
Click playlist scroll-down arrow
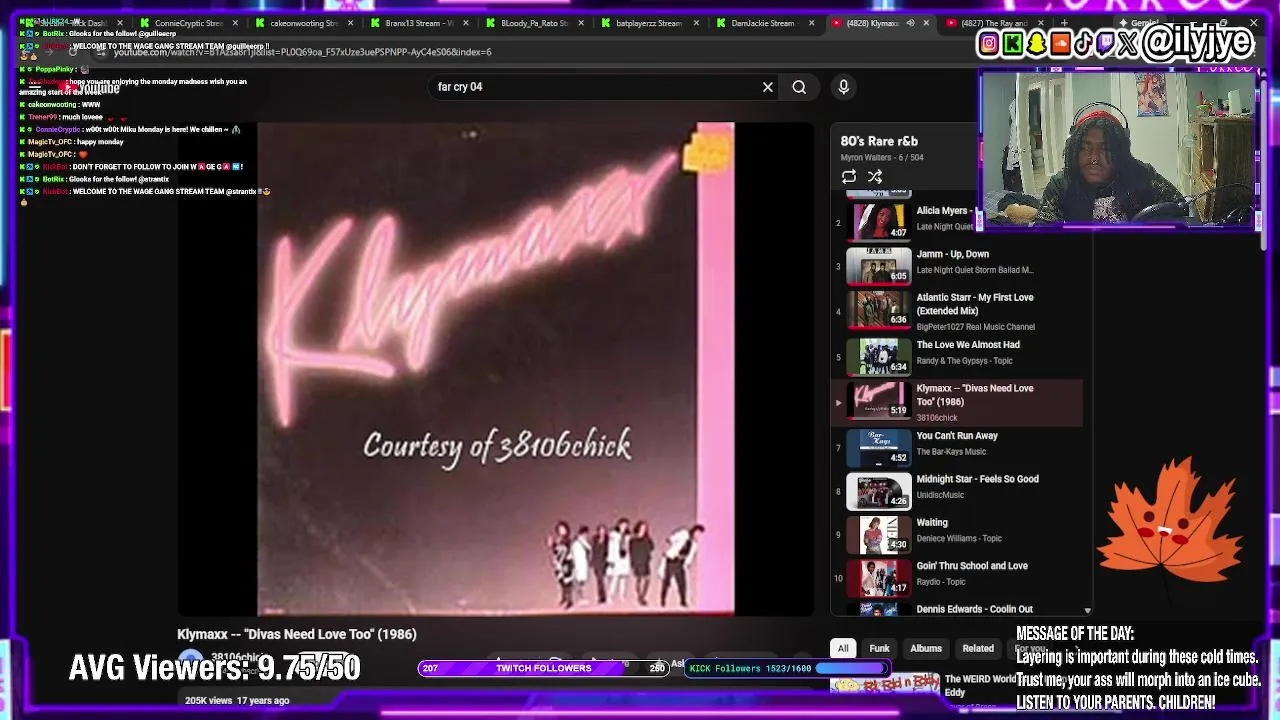pyautogui.click(x=1087, y=610)
